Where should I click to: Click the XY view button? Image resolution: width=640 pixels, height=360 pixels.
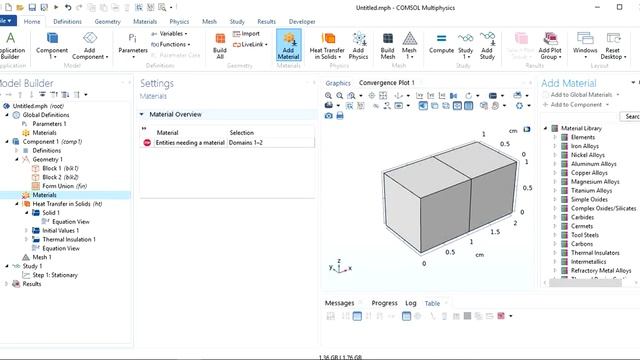click(x=419, y=96)
